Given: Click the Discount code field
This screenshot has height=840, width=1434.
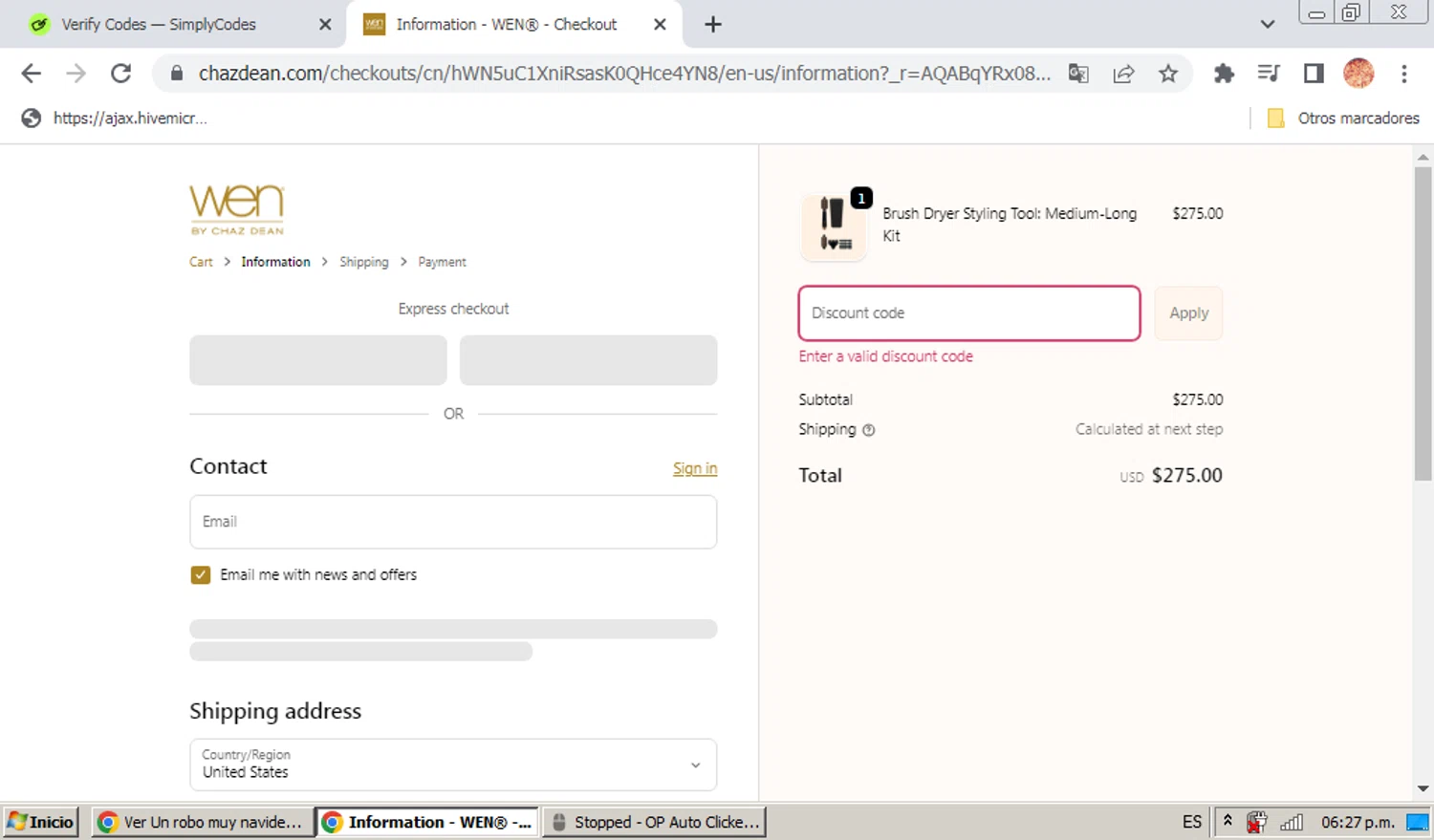Looking at the screenshot, I should coord(969,313).
